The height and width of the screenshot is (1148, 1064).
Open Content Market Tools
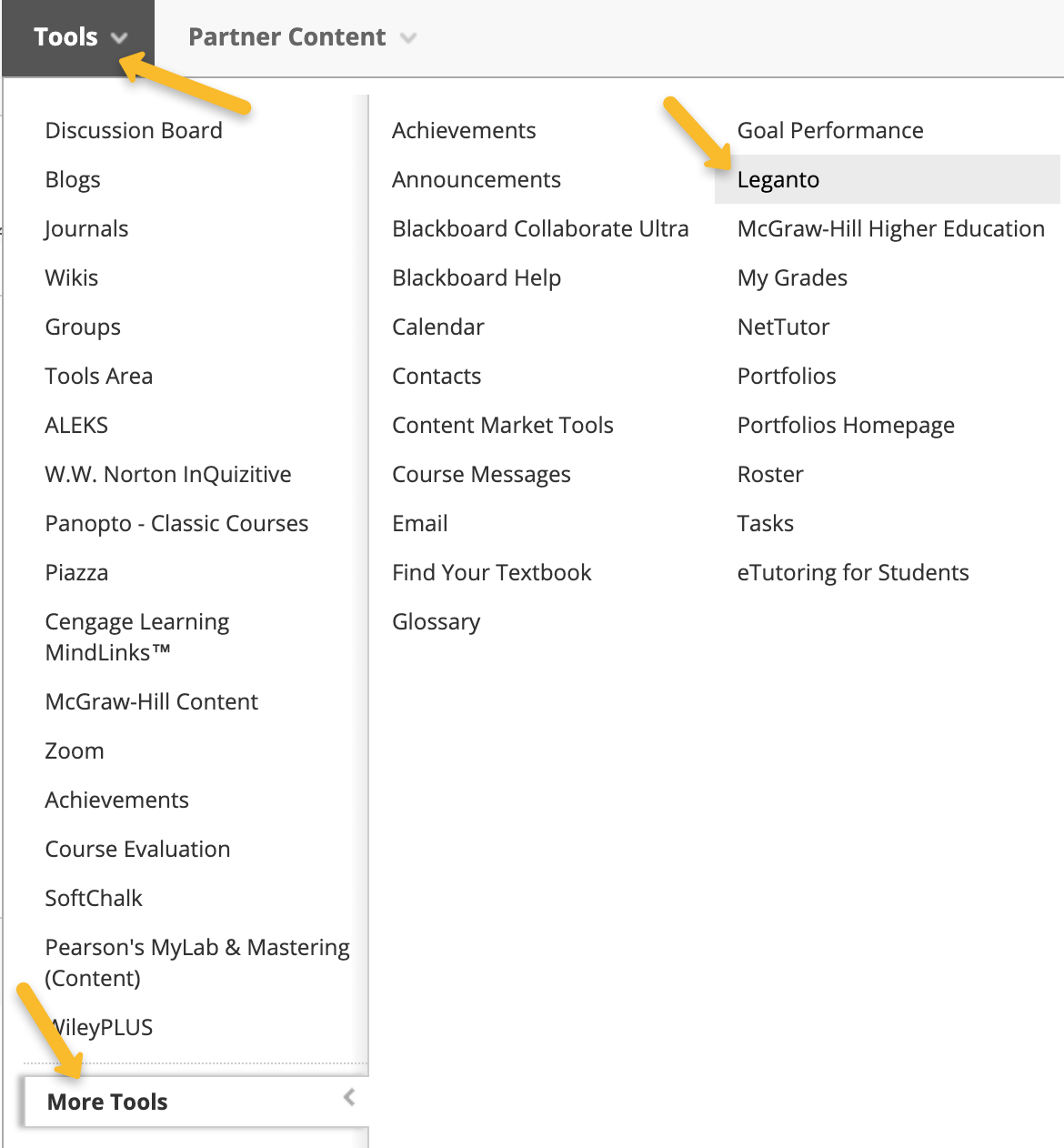[503, 425]
